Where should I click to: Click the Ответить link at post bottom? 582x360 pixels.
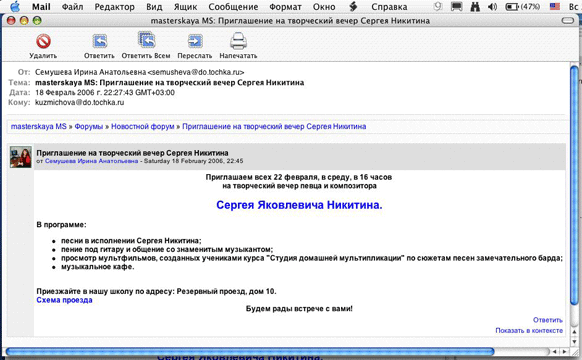click(548, 320)
